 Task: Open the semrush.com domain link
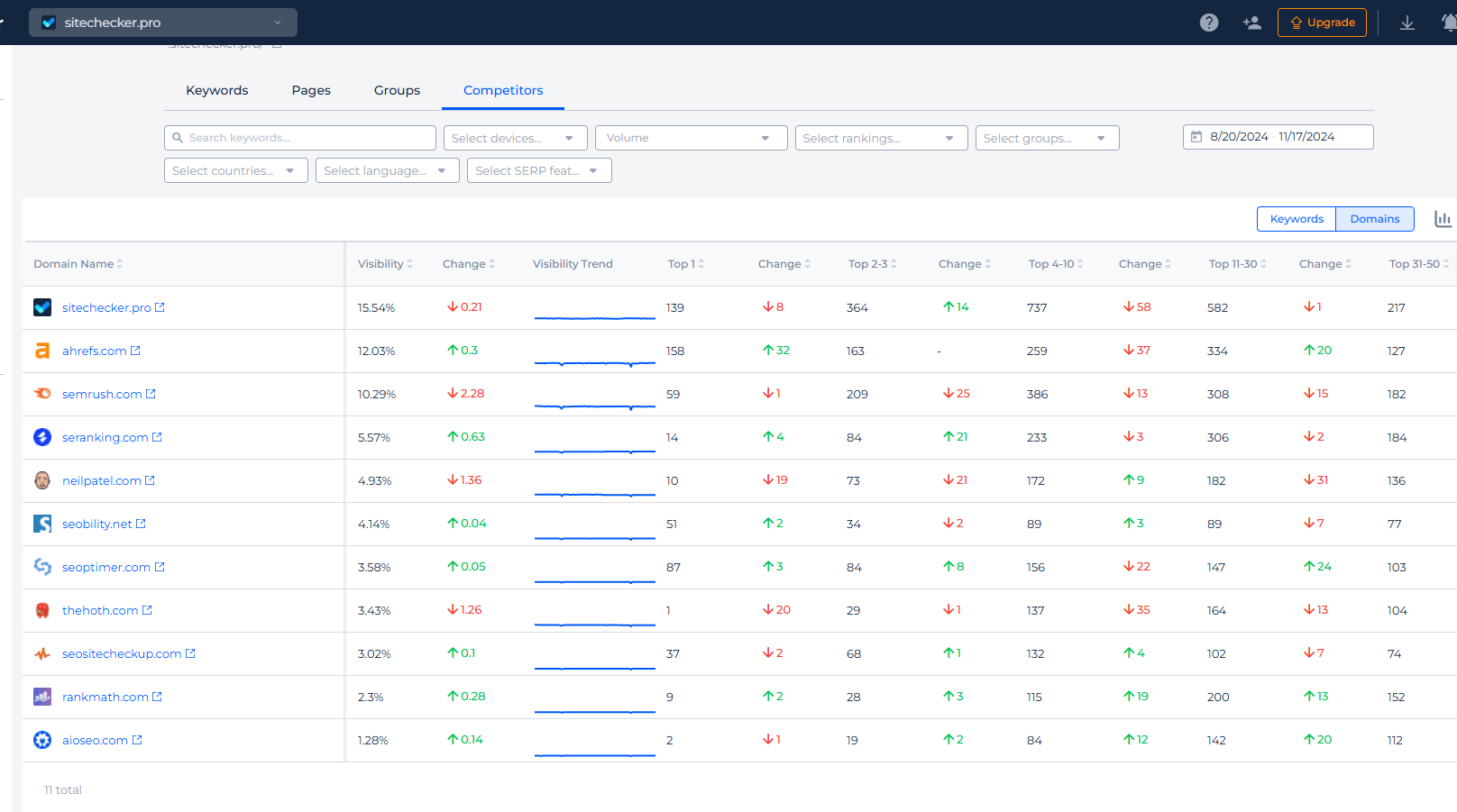(x=102, y=394)
